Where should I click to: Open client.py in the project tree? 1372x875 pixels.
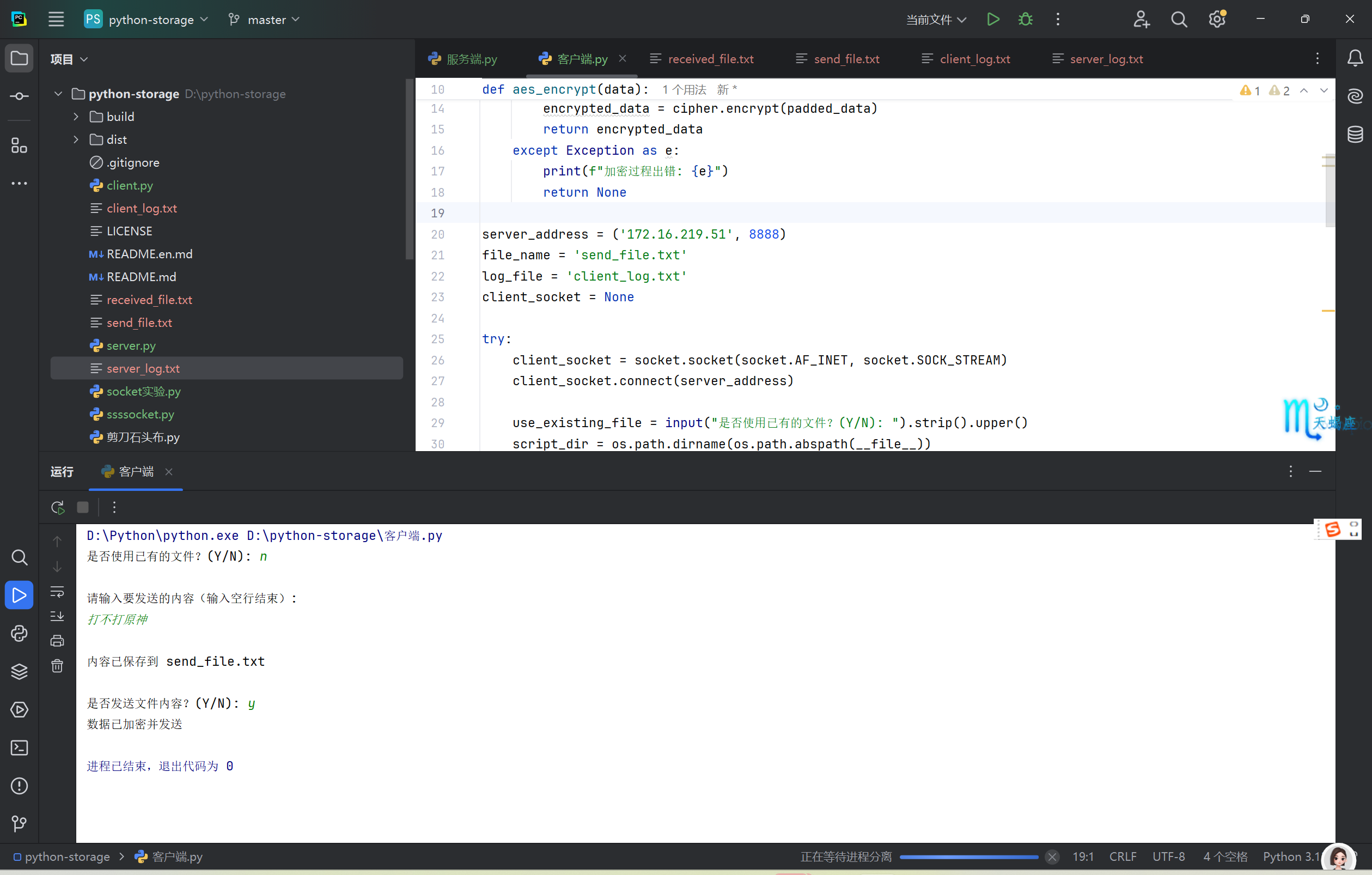point(129,185)
